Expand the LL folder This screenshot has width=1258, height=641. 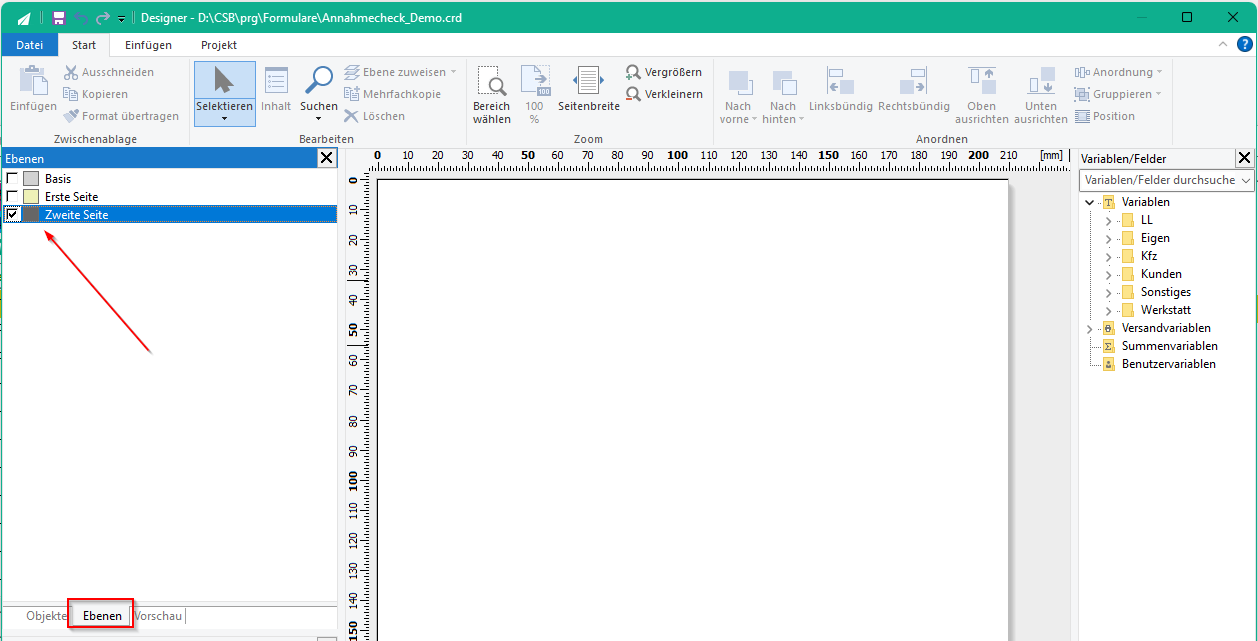point(1108,220)
